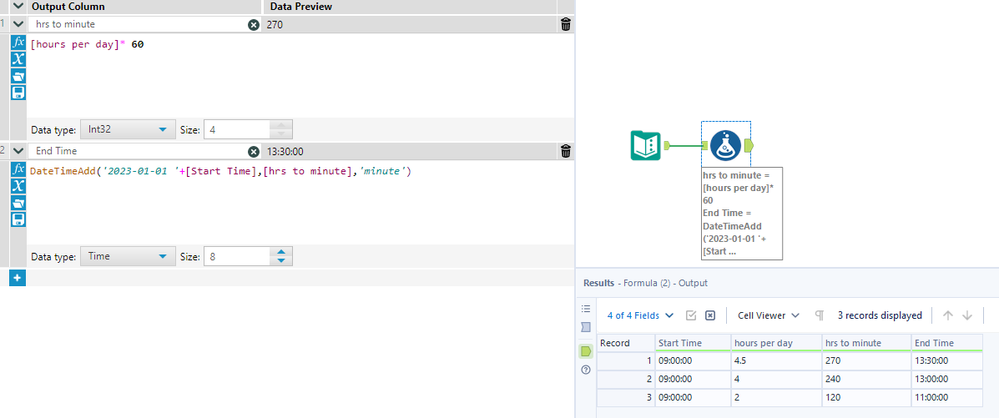This screenshot has height=418, width=999.
Task: Open columns and constants for hrs to minute expression
Action: (18, 59)
